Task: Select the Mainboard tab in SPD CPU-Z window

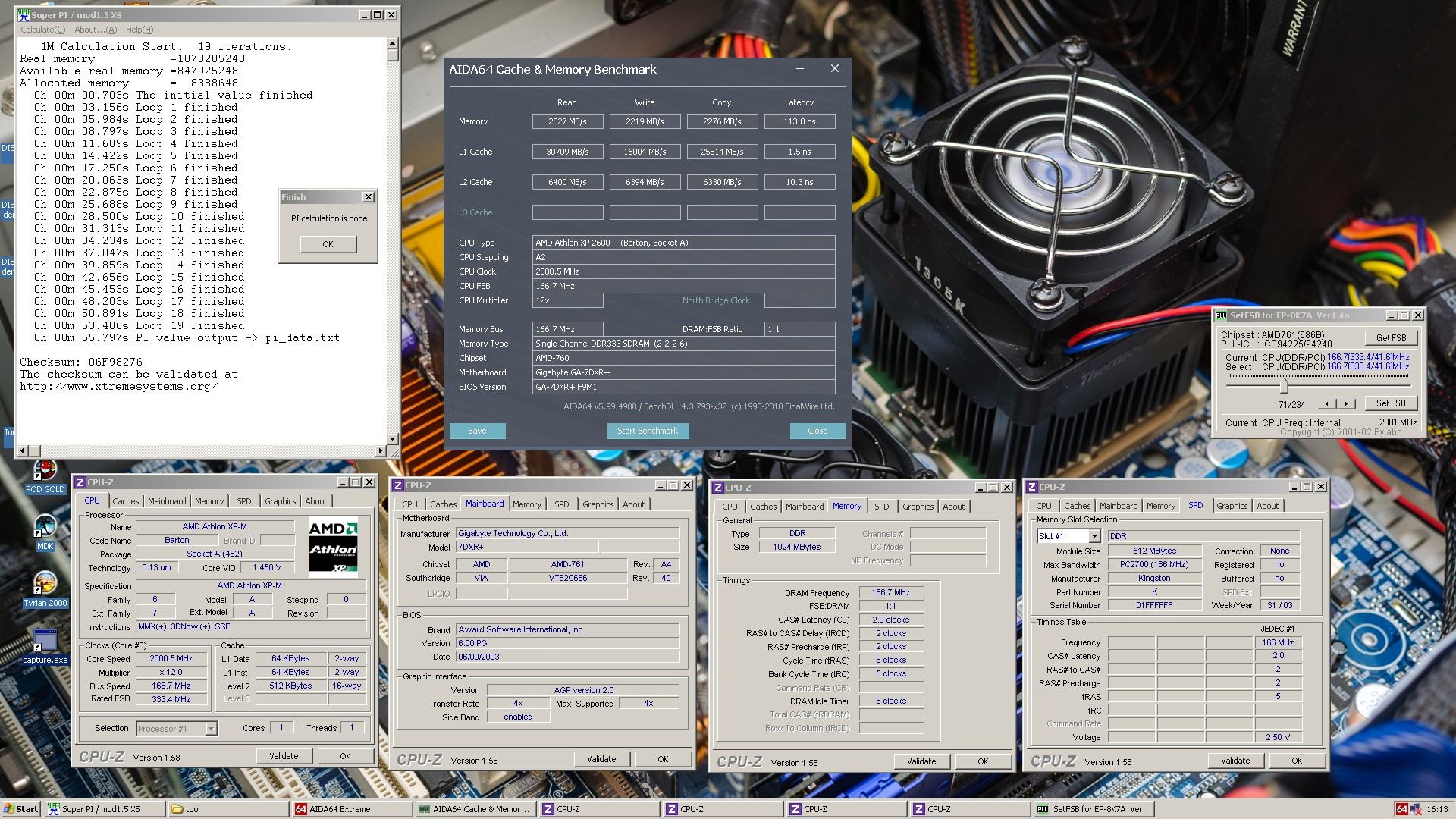Action: [1119, 506]
